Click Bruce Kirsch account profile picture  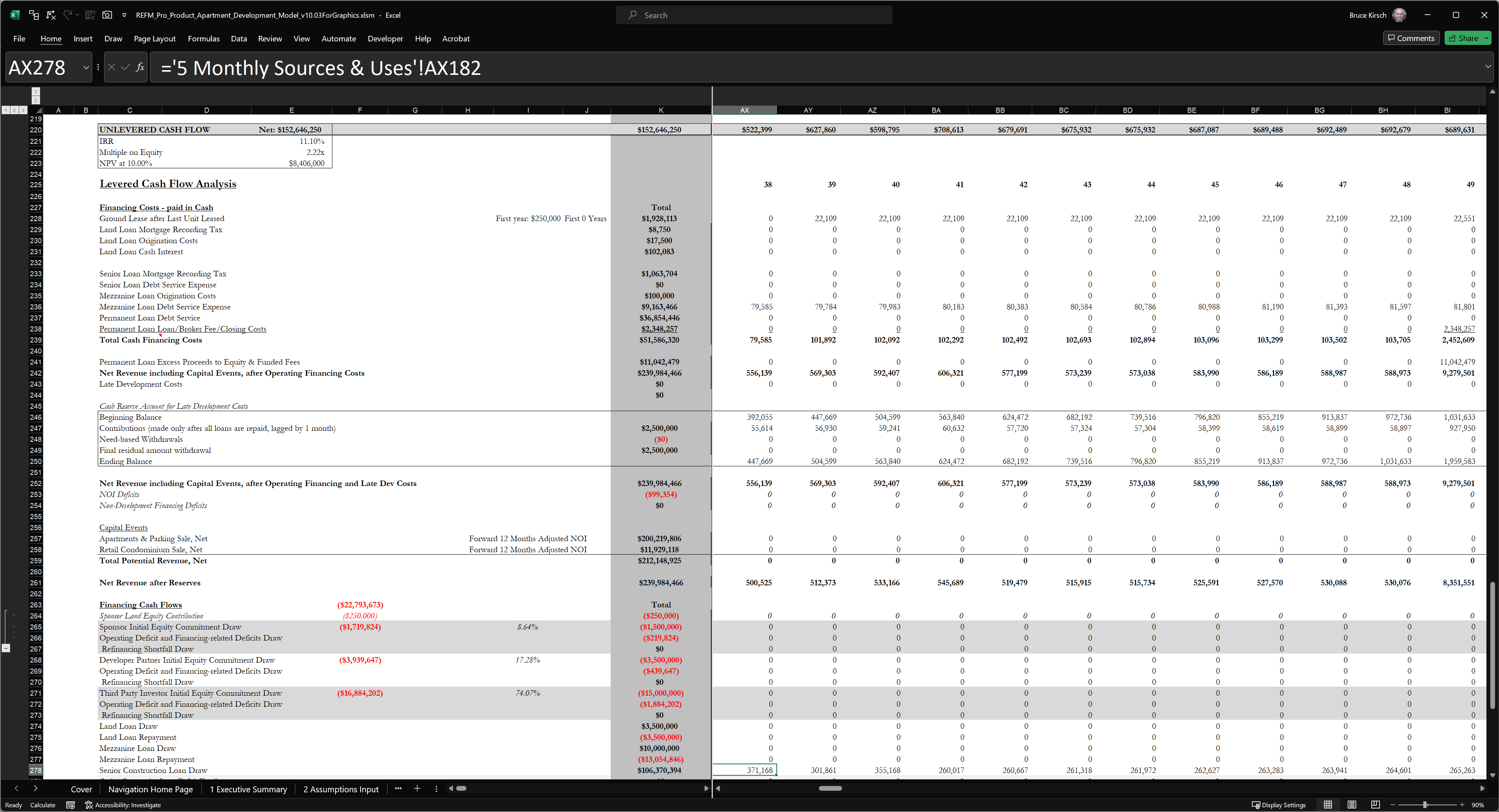click(1400, 15)
